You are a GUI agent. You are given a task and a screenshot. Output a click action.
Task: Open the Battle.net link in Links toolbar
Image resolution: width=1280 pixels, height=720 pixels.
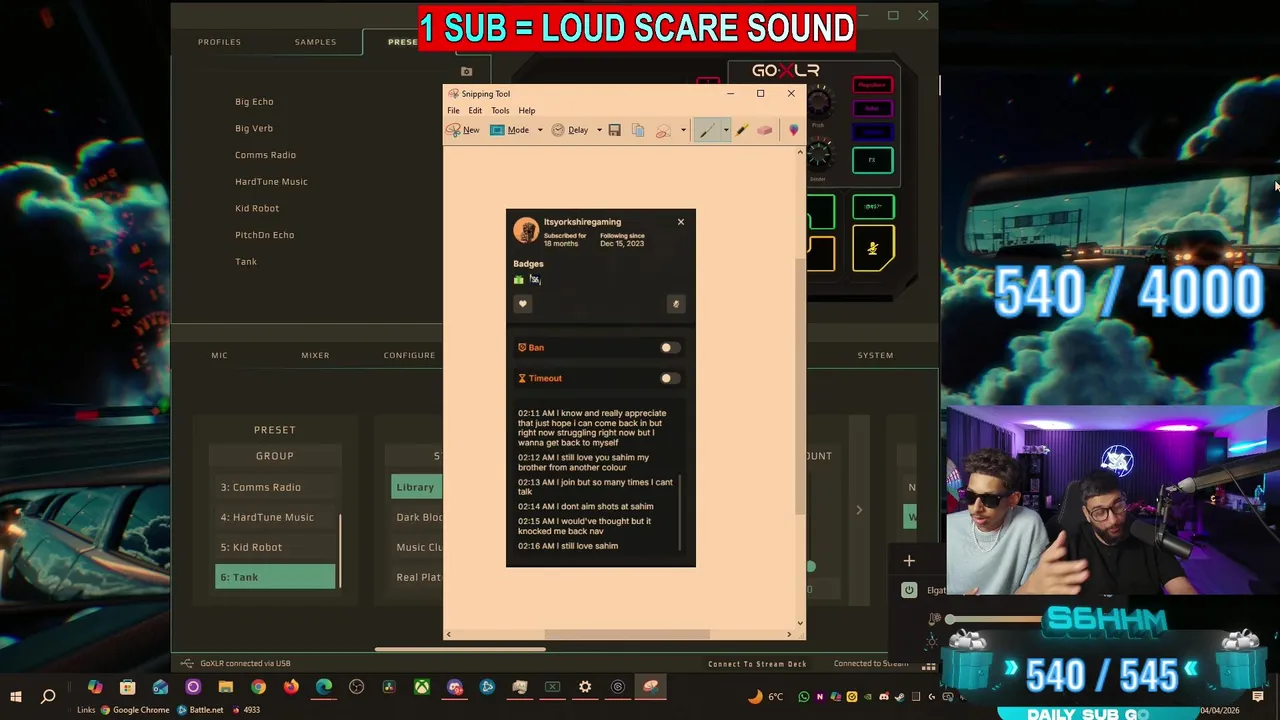pos(200,710)
